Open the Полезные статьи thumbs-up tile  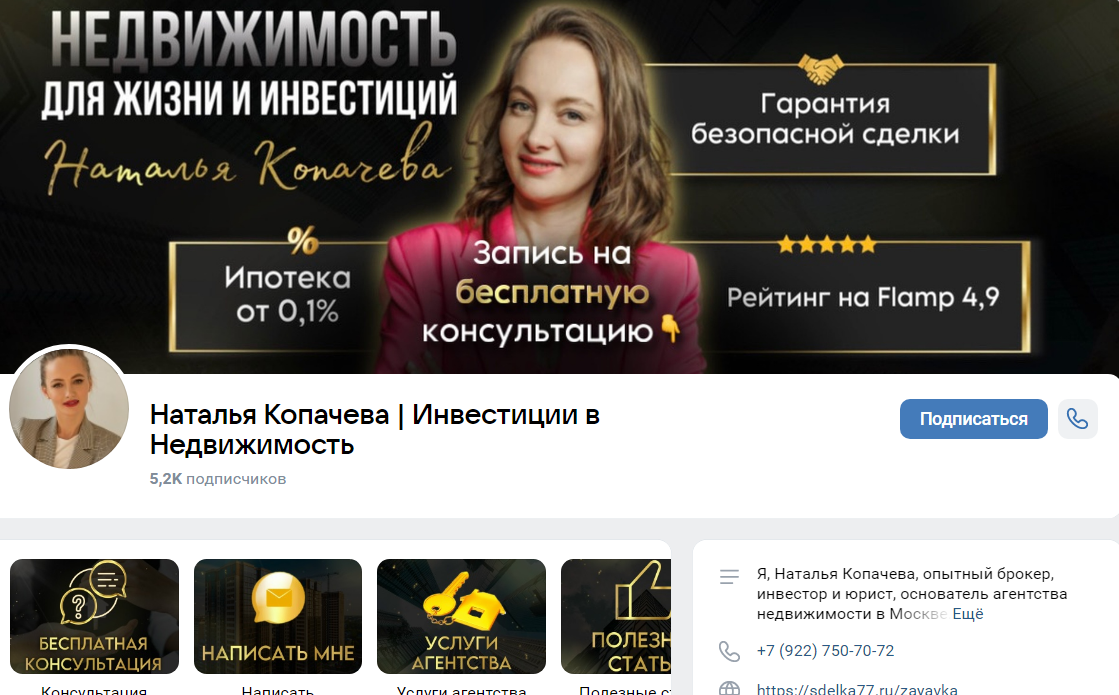click(x=617, y=617)
